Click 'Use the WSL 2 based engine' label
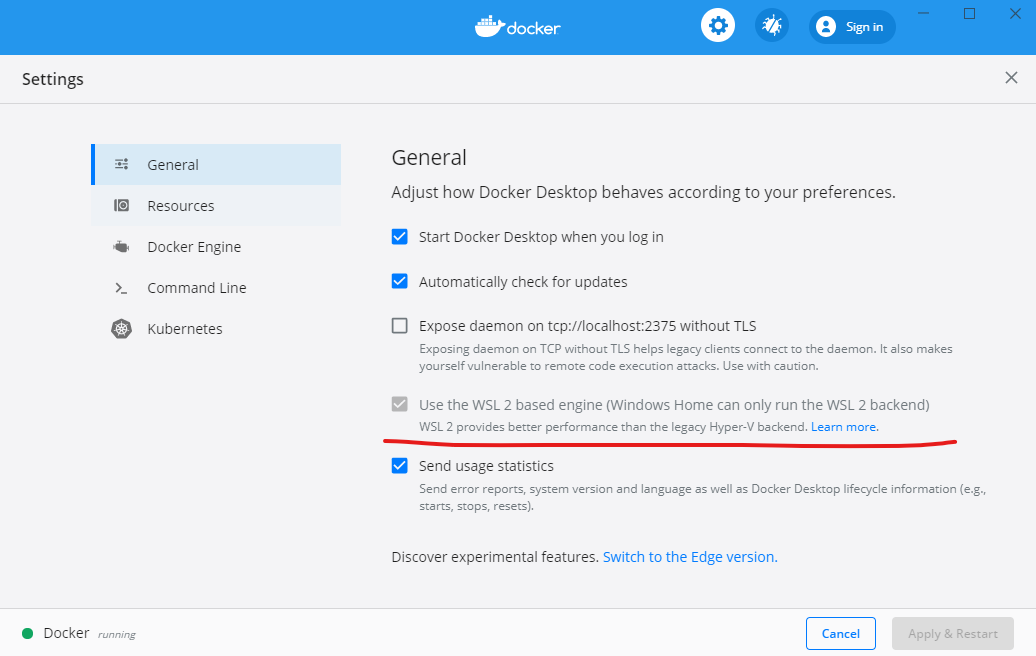This screenshot has width=1036, height=656. (674, 404)
